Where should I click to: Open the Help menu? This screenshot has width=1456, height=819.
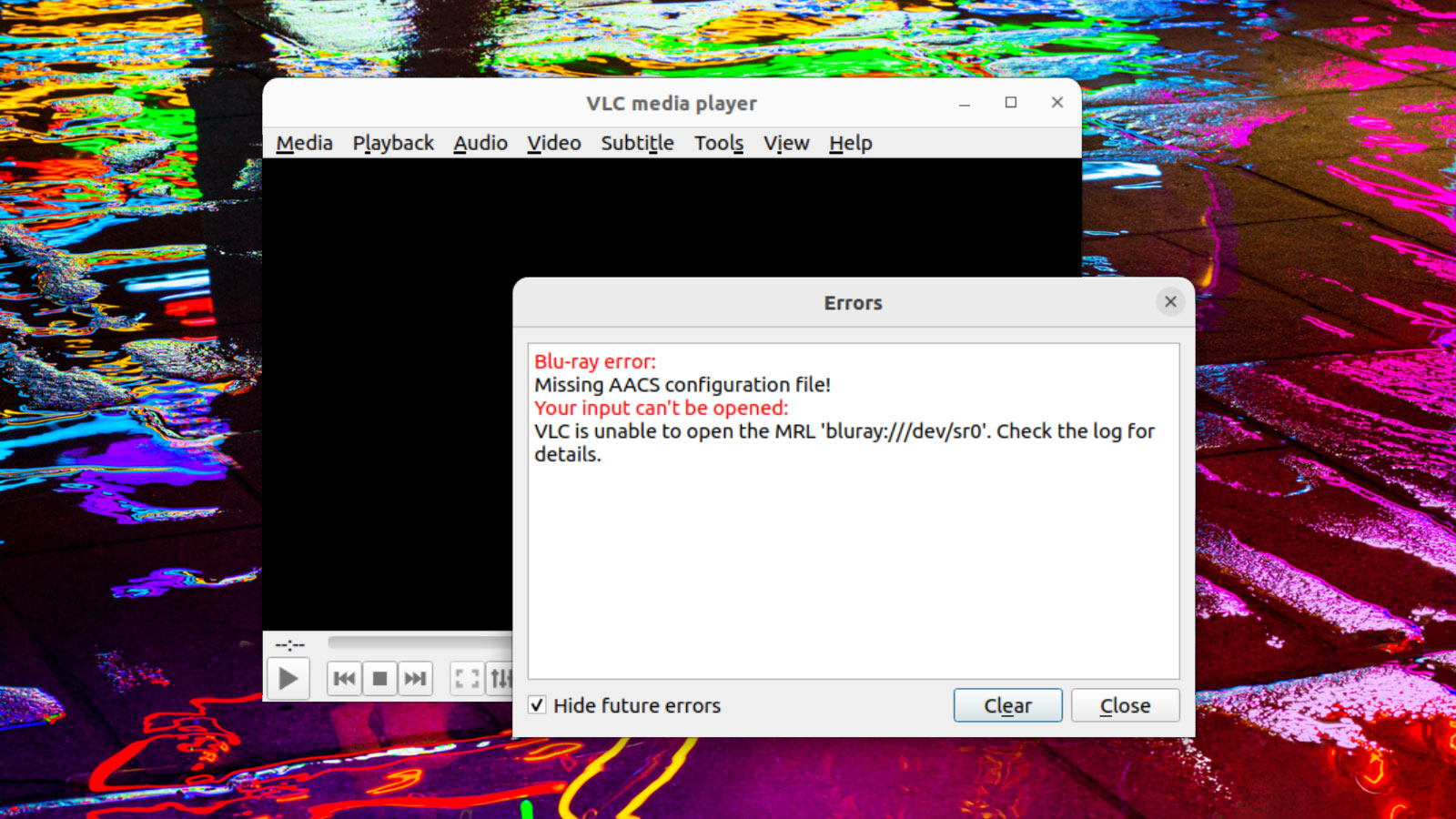[x=850, y=143]
